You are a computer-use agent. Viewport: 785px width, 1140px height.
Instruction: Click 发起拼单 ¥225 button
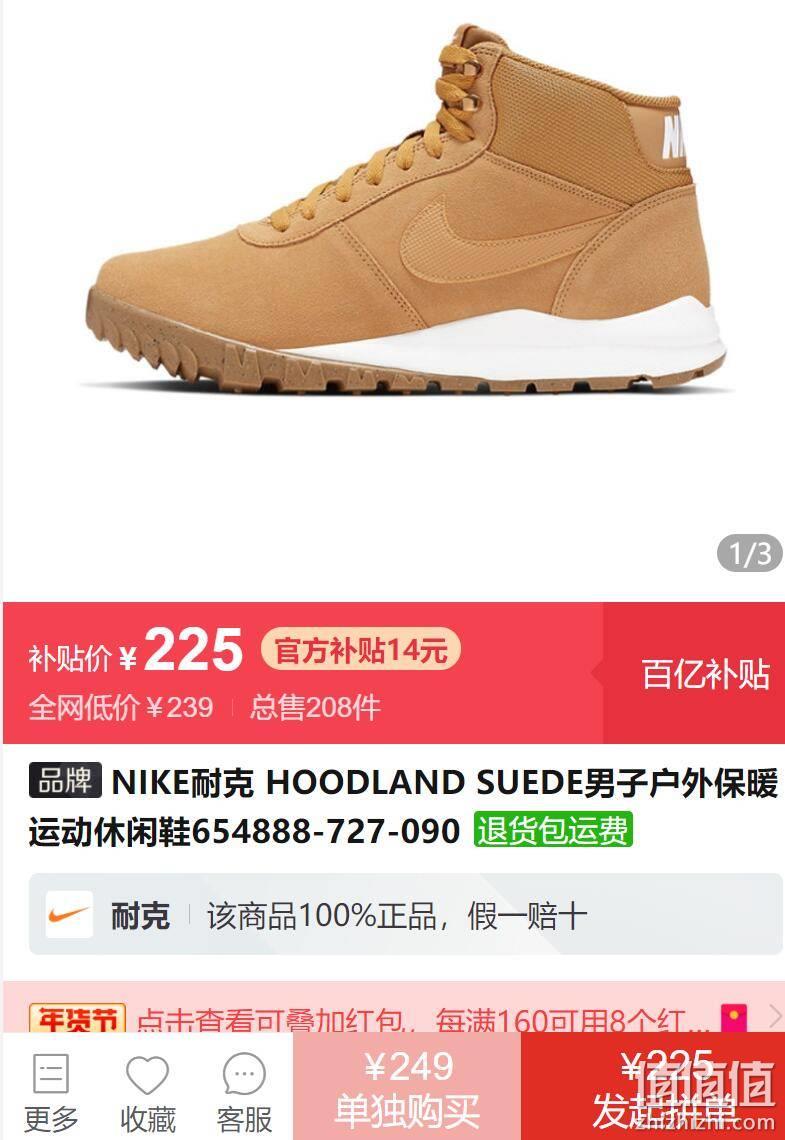coord(653,1086)
